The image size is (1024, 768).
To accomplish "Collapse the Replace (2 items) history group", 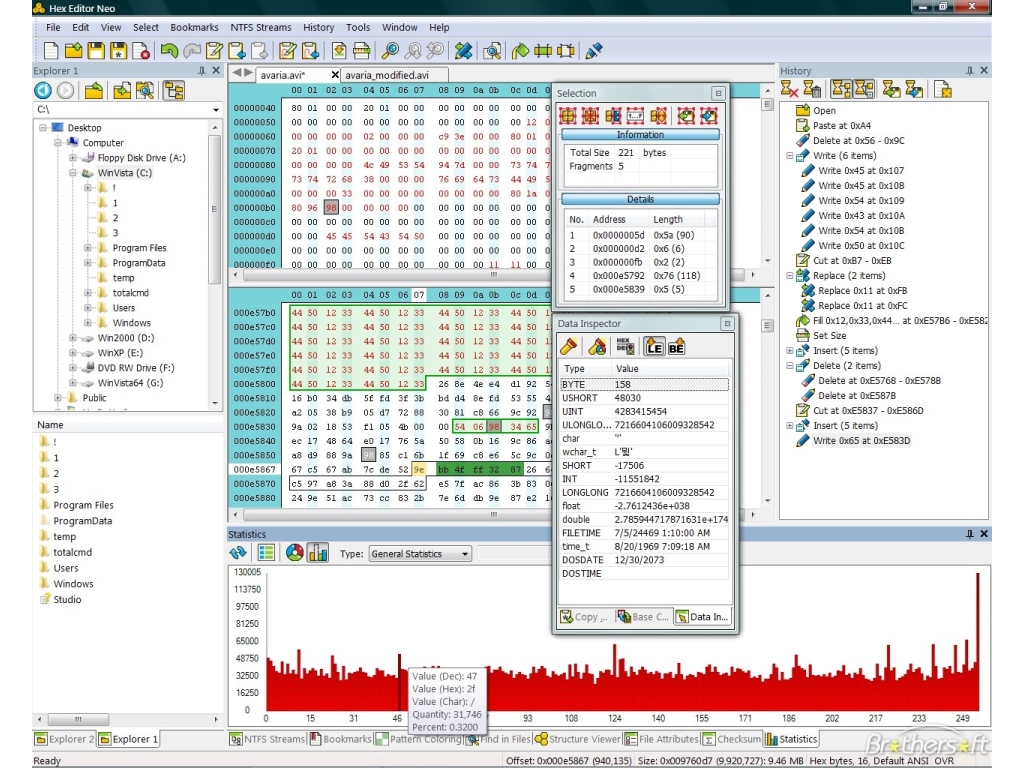I will tap(789, 276).
